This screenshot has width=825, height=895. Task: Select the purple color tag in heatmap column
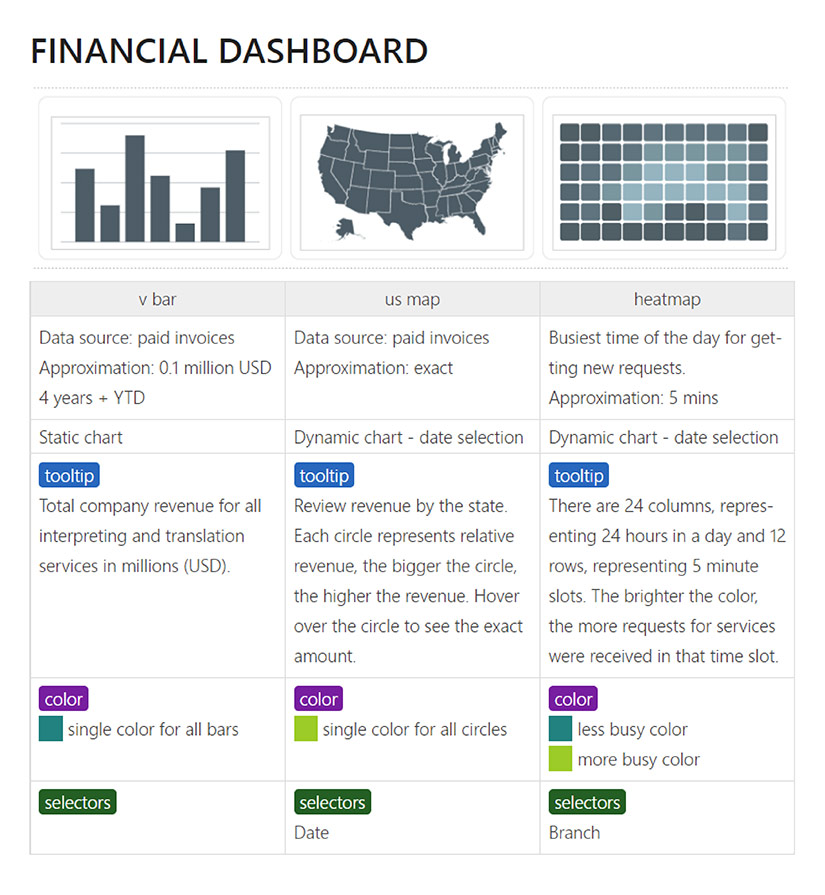point(573,699)
